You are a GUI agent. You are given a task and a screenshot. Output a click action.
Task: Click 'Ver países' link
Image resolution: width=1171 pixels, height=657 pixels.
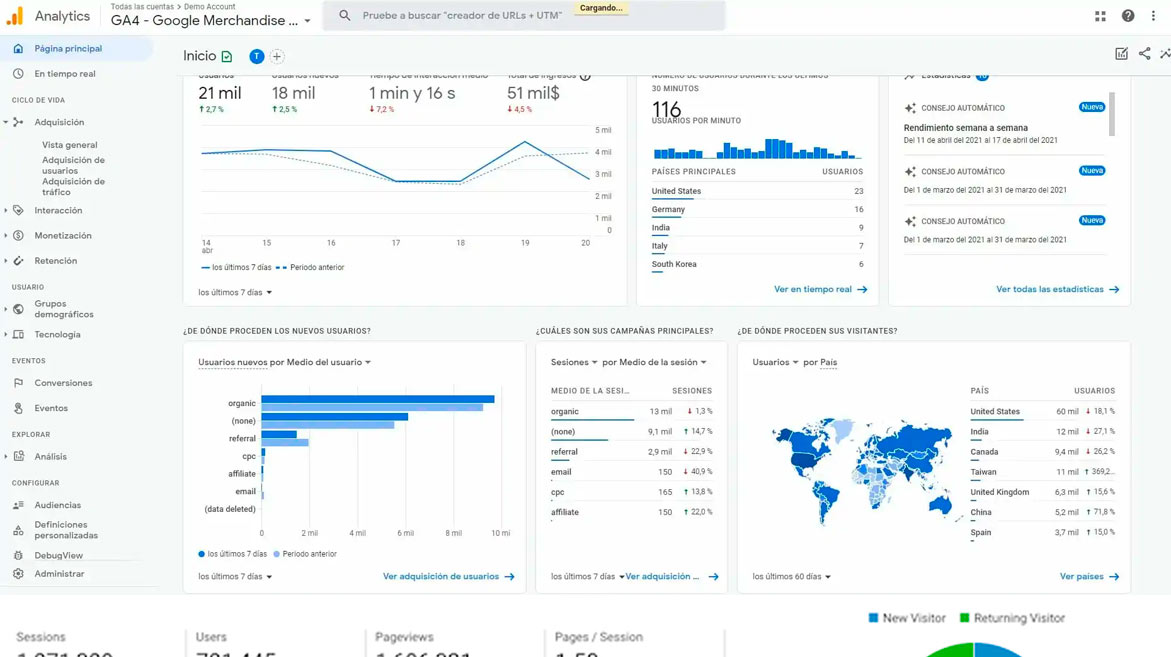[x=1089, y=576]
